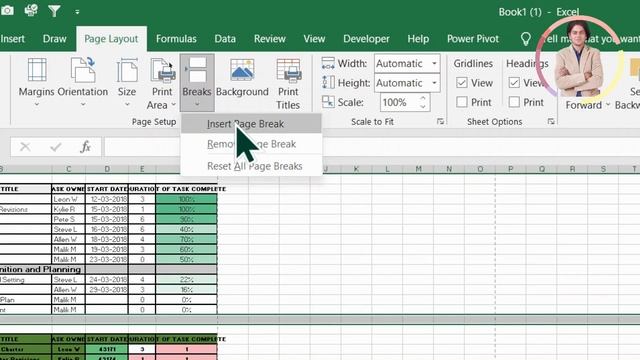The width and height of the screenshot is (640, 360).
Task: Click the Height icon in Scale to Fit
Action: pos(328,83)
